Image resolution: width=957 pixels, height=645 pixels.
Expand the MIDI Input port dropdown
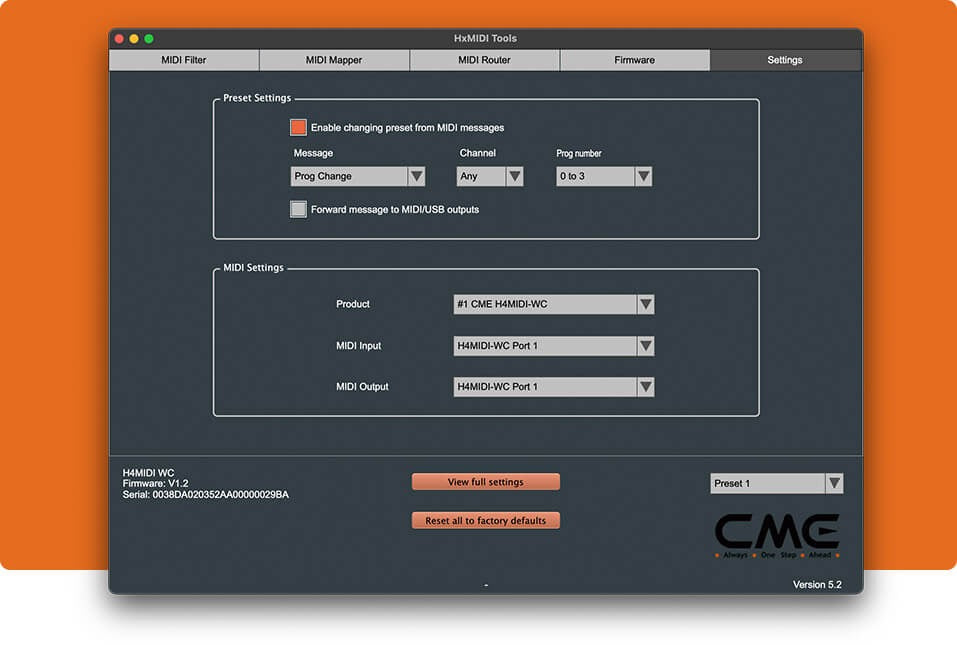(x=554, y=346)
